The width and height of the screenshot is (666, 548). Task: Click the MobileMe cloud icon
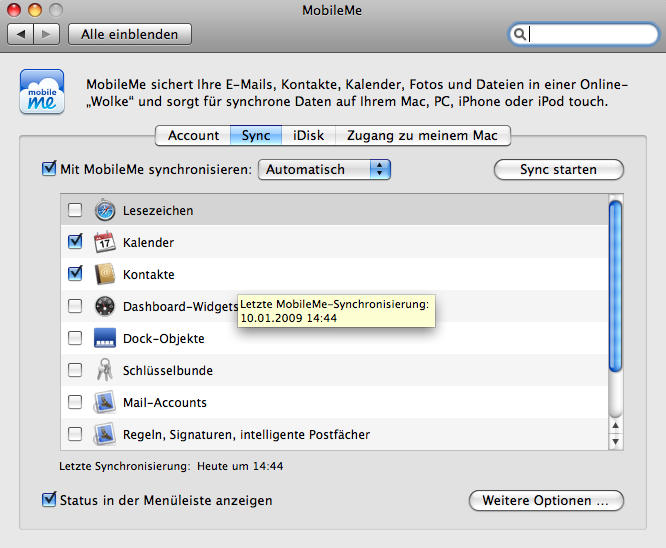[42, 92]
